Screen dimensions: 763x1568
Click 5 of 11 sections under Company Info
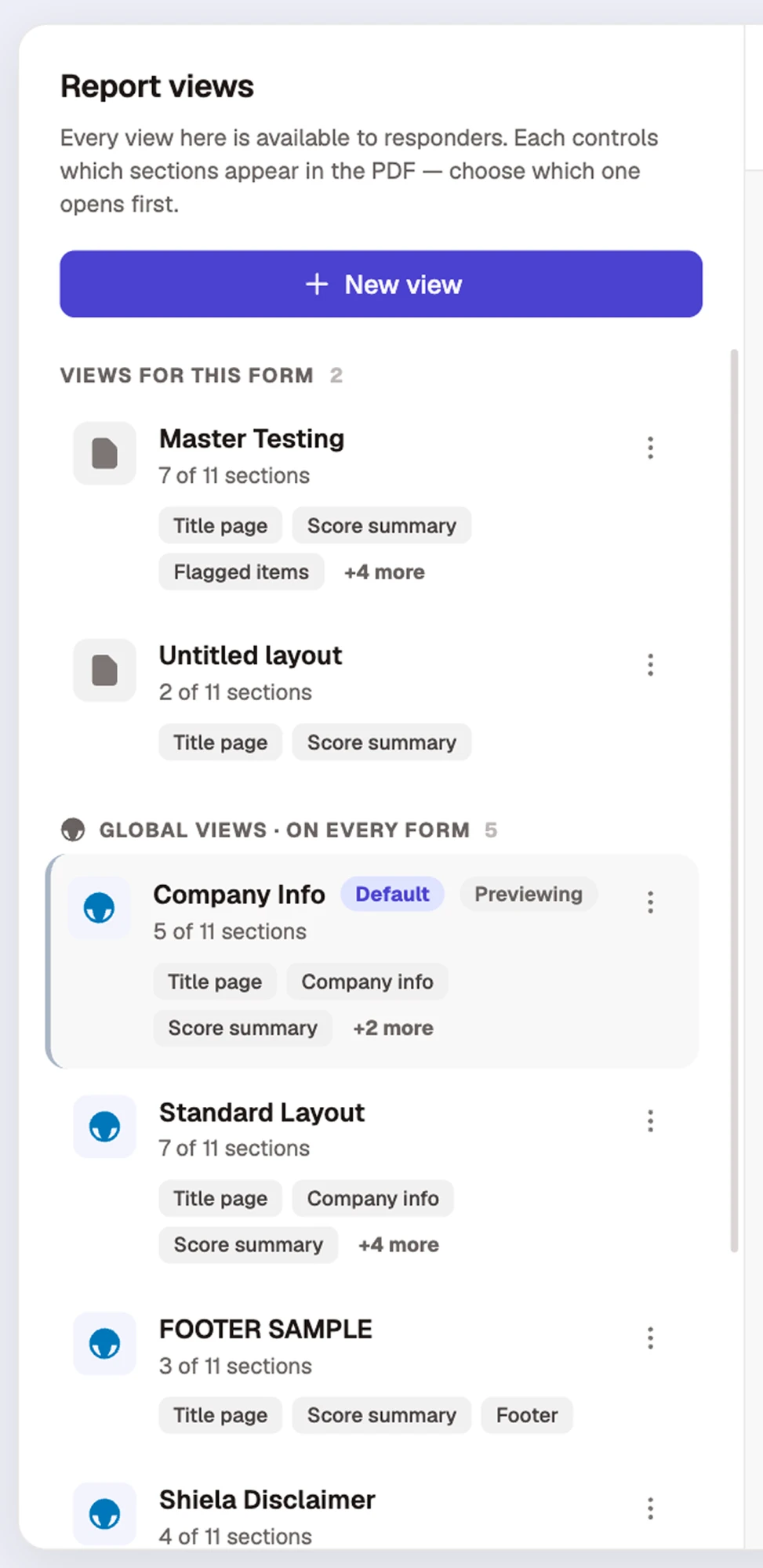point(230,931)
